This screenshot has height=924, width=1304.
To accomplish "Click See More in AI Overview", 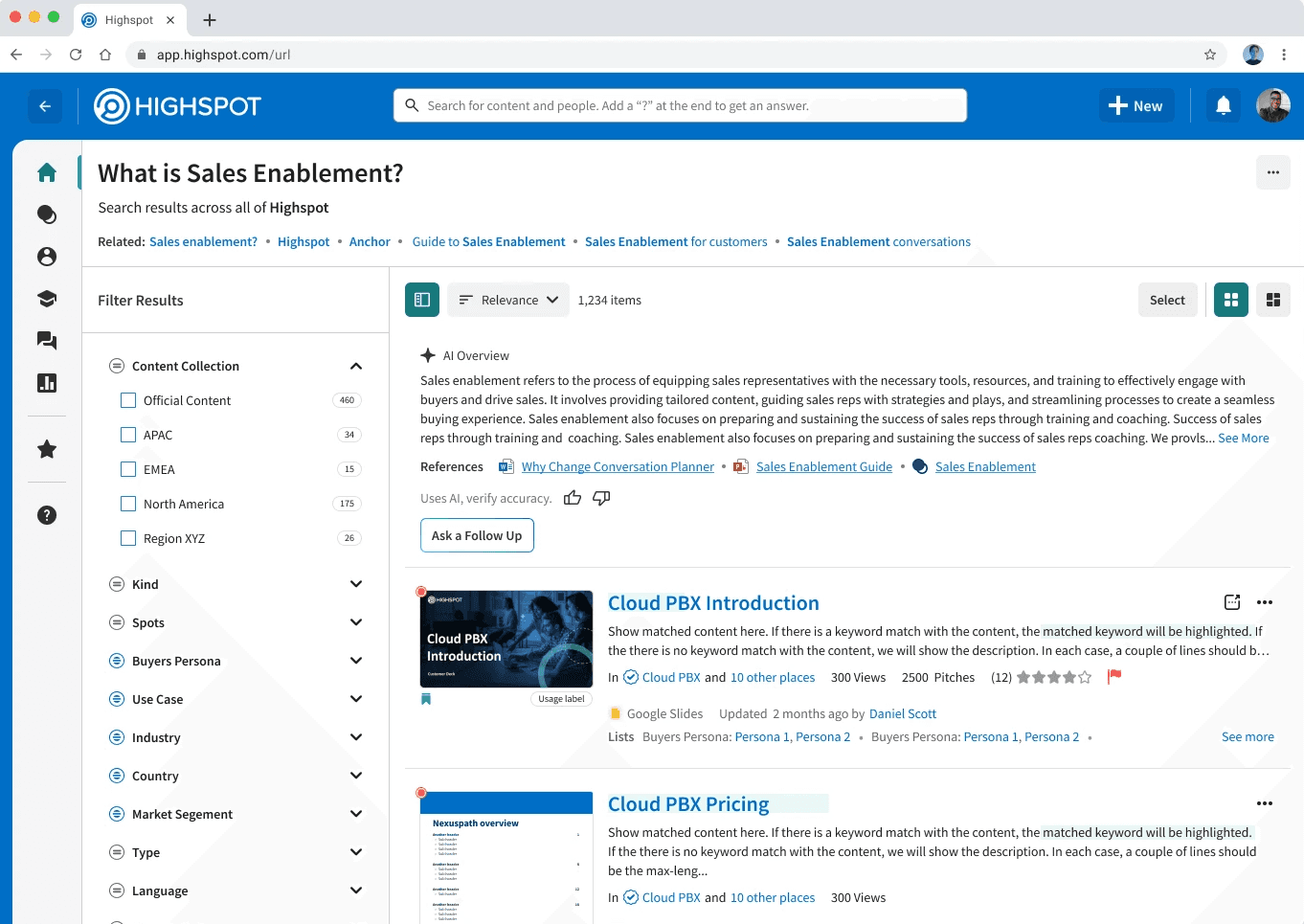I will [x=1244, y=439].
